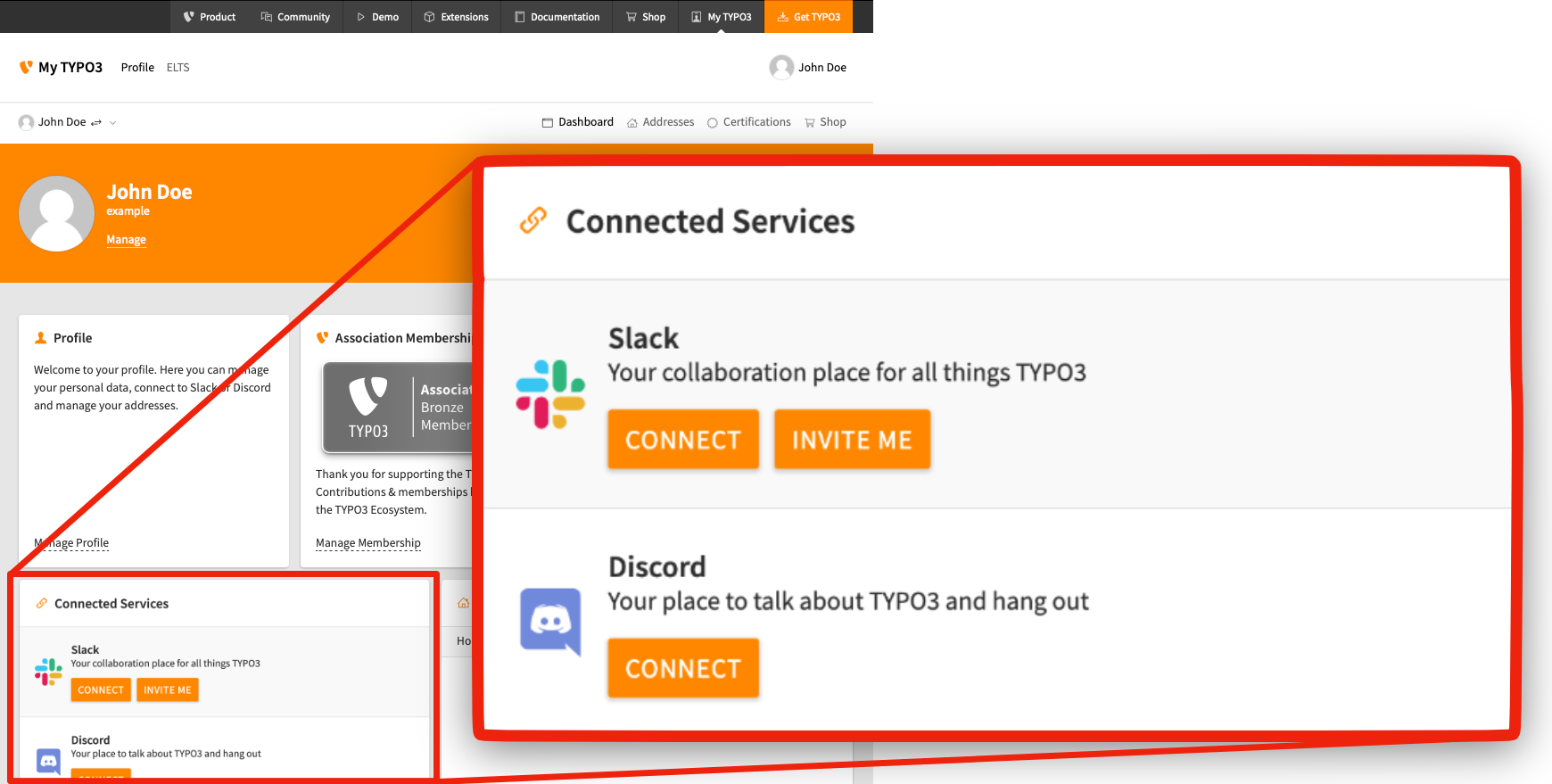Open Shop with the cart icon in sub-navigation
This screenshot has width=1552, height=784.
coord(825,122)
